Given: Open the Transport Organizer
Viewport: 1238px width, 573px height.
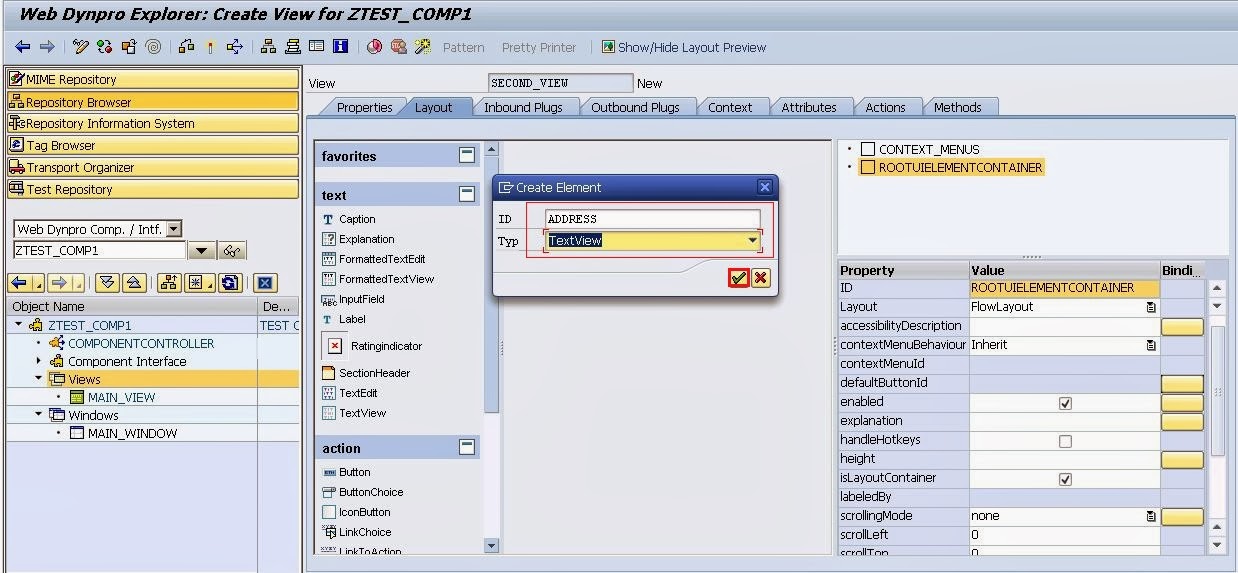Looking at the screenshot, I should (153, 167).
